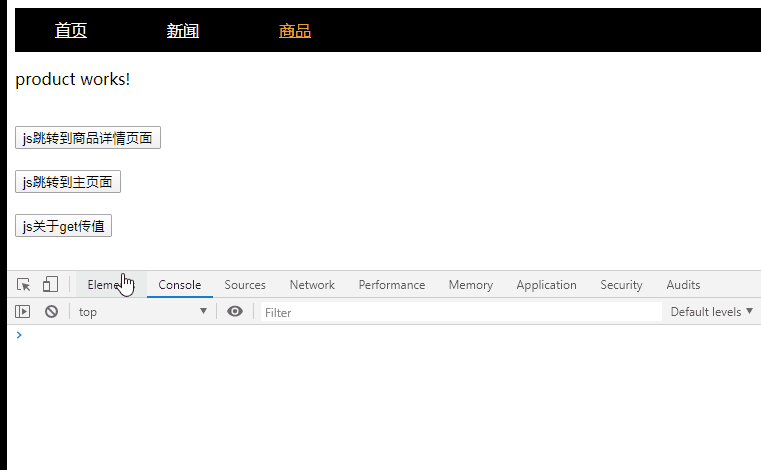The height and width of the screenshot is (470, 761).
Task: Navigate to the 首页 link
Action: [71, 31]
